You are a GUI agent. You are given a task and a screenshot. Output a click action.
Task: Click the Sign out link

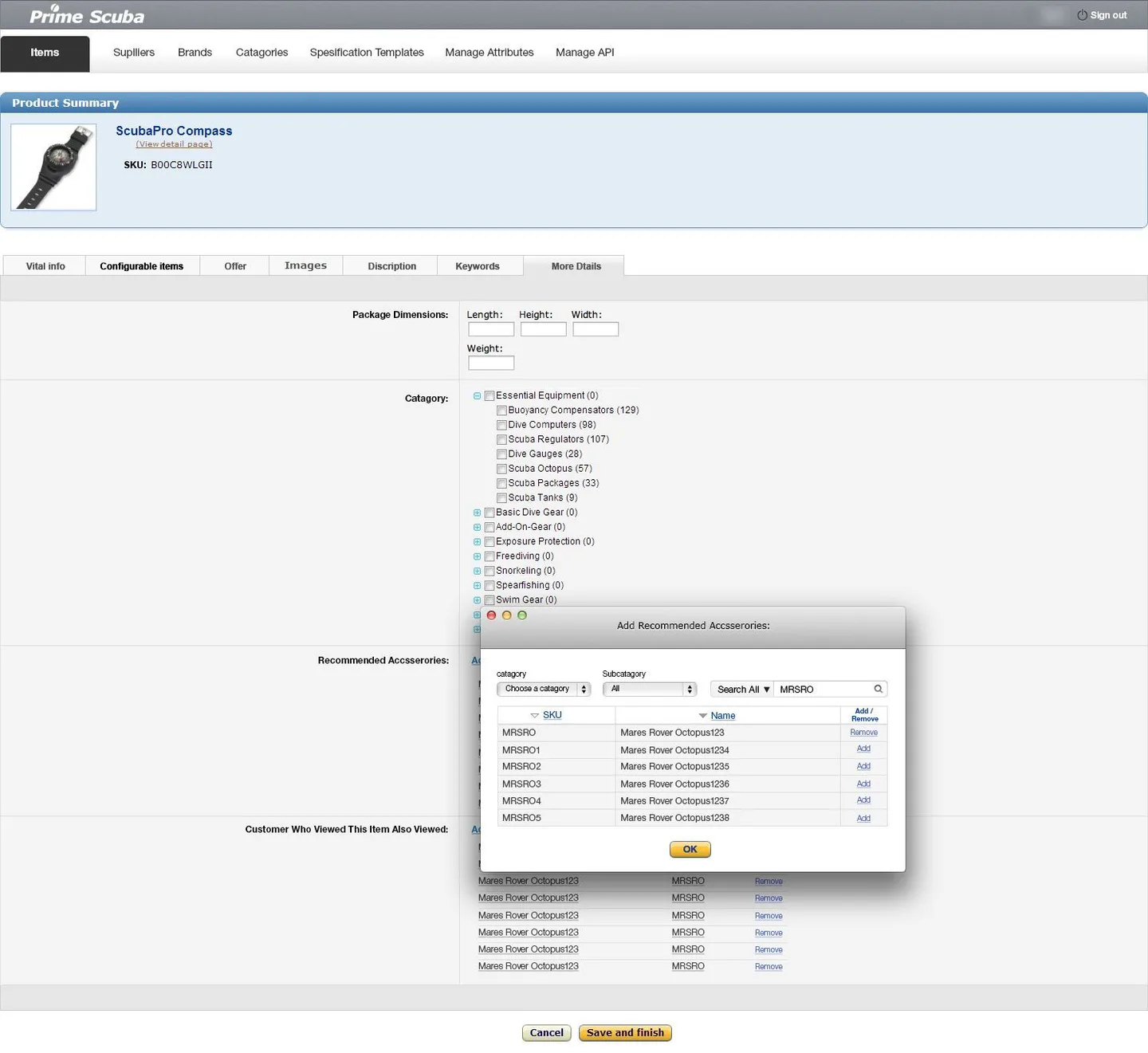tap(1108, 15)
